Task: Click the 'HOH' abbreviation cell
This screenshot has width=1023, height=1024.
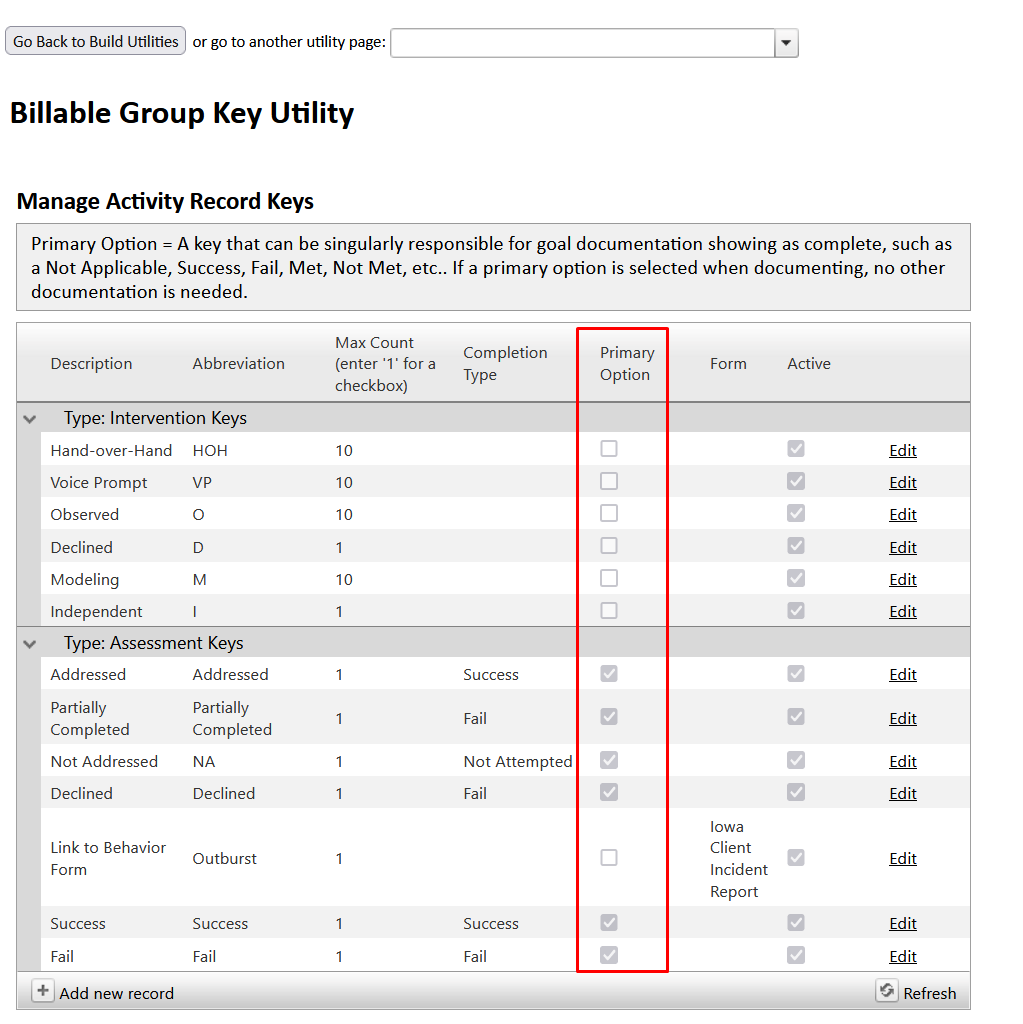Action: point(210,451)
